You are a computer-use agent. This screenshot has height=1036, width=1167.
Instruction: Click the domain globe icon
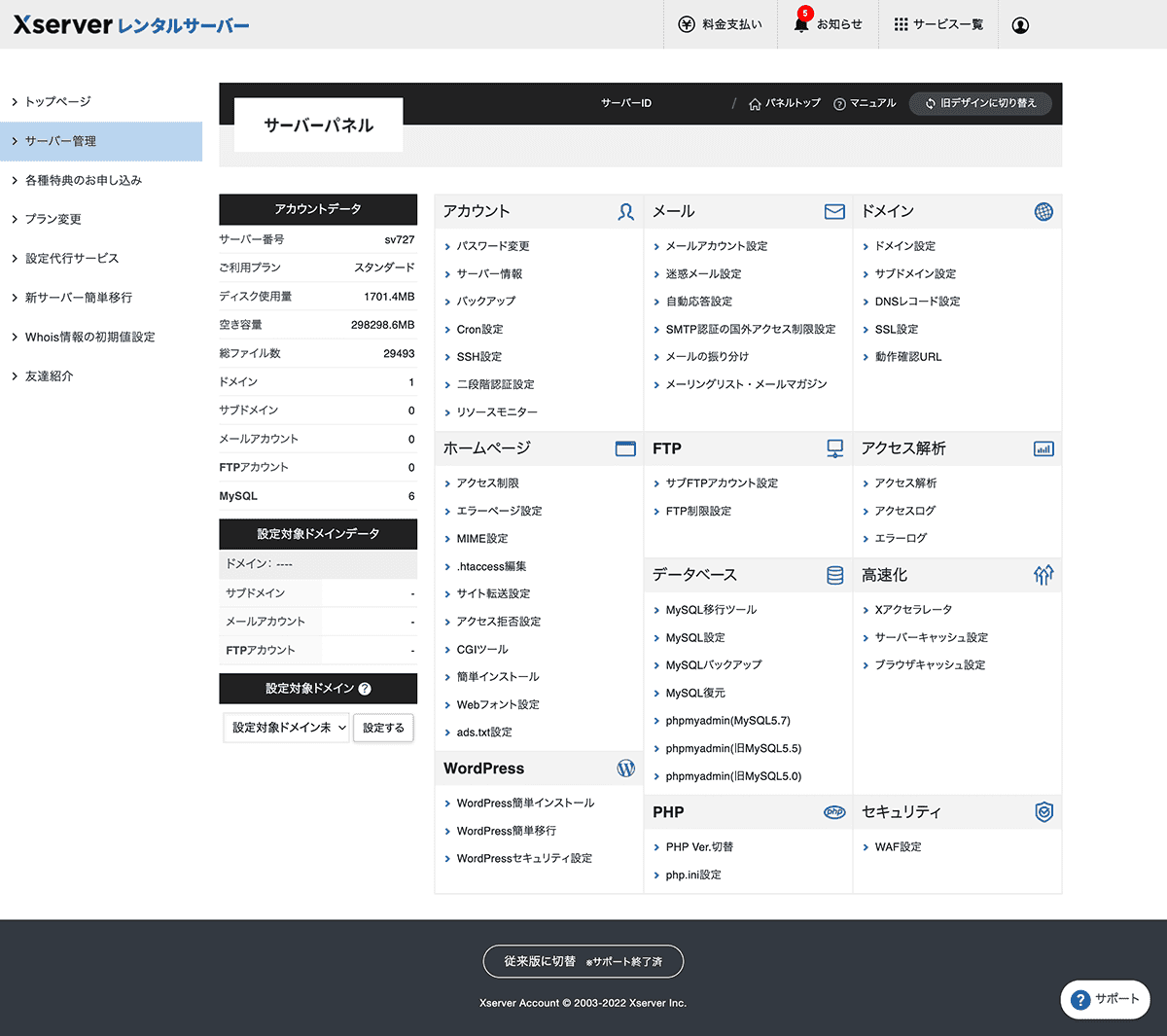click(1043, 211)
